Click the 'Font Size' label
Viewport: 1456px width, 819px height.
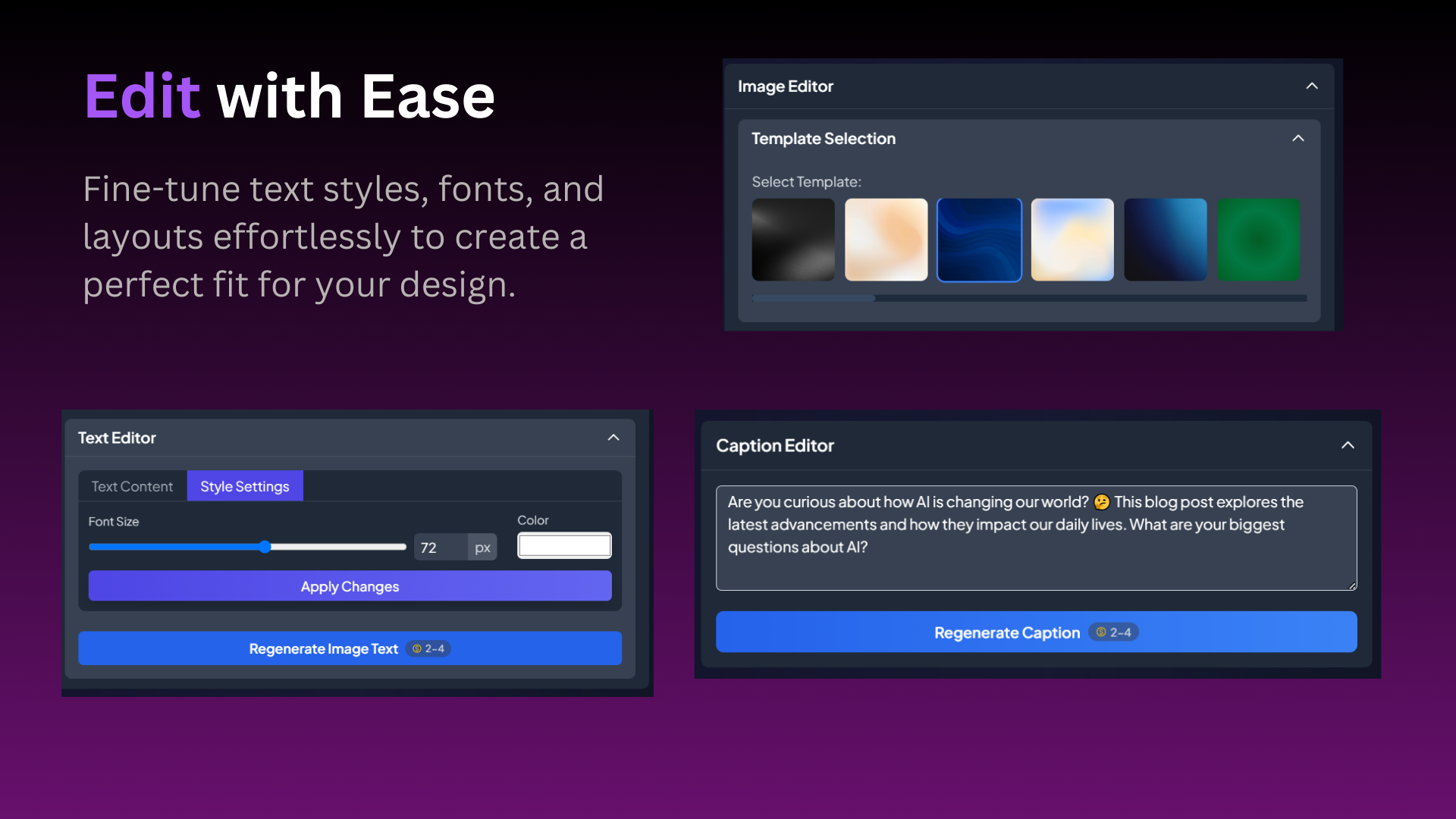(114, 522)
